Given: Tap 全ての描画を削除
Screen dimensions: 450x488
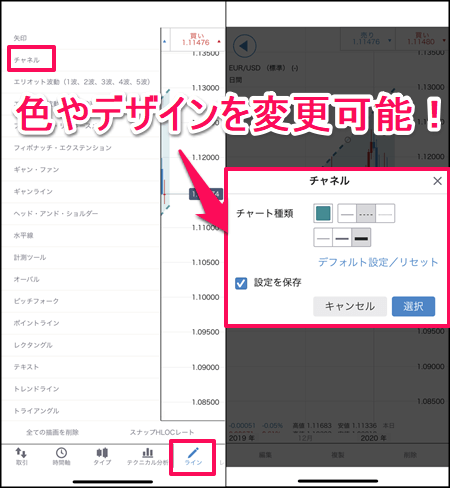Looking at the screenshot, I should click(52, 432).
